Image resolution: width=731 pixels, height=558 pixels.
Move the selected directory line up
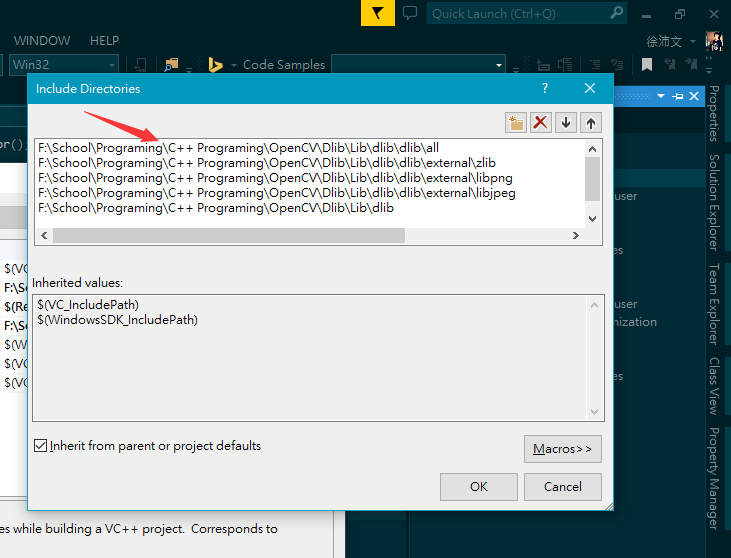[x=591, y=123]
